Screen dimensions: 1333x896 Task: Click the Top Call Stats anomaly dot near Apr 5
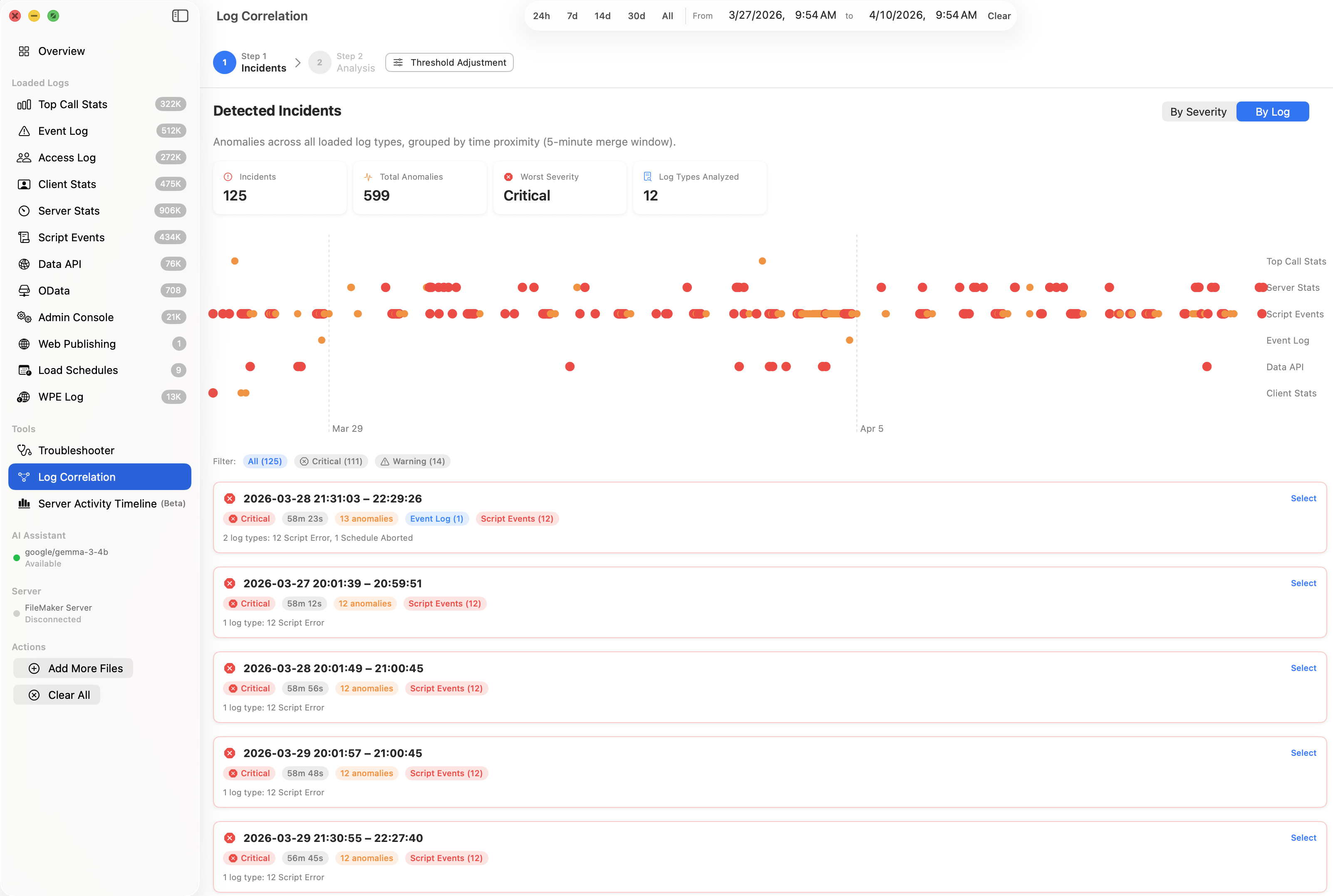coord(762,261)
